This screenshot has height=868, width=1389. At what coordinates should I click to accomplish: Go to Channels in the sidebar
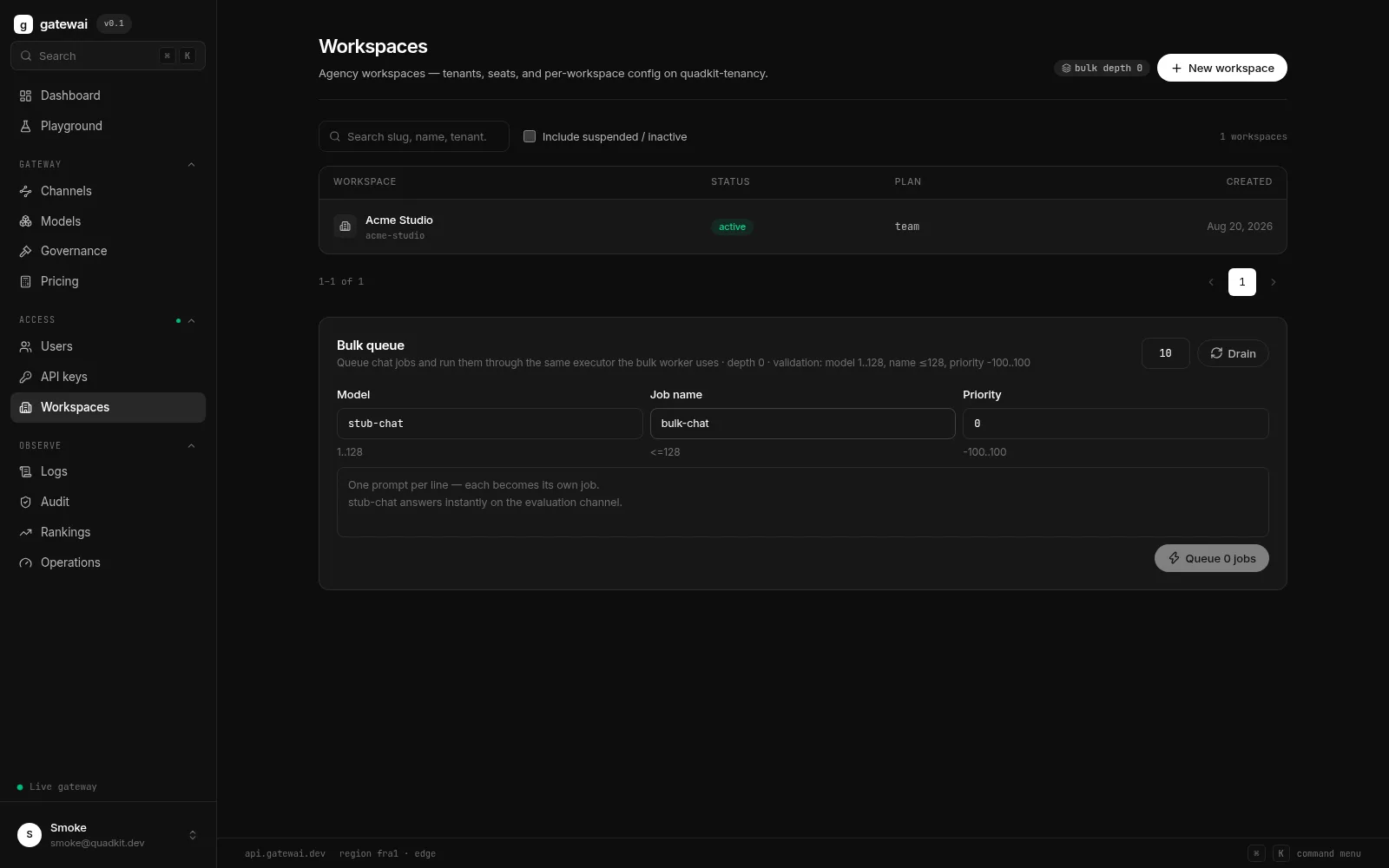[x=108, y=191]
